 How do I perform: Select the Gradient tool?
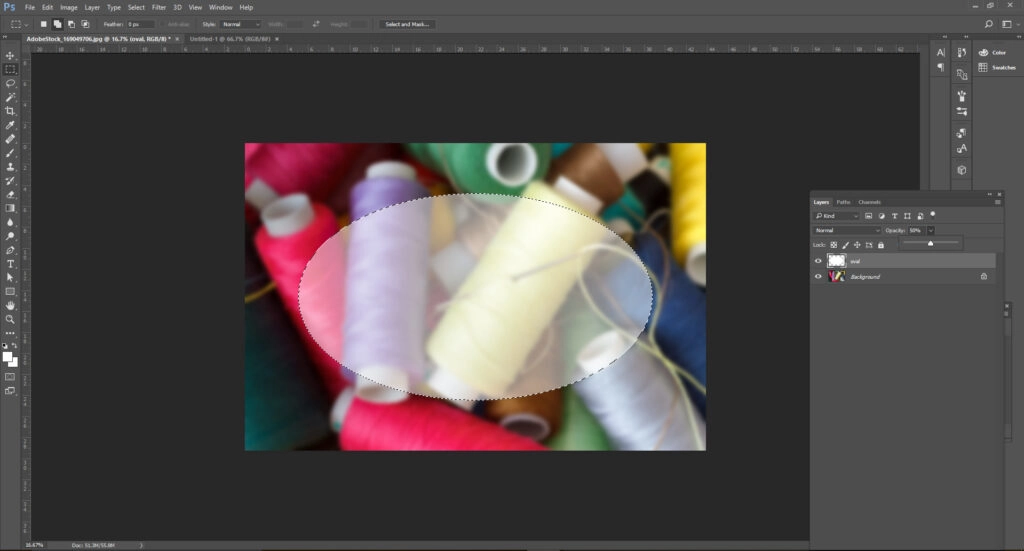coord(10,208)
